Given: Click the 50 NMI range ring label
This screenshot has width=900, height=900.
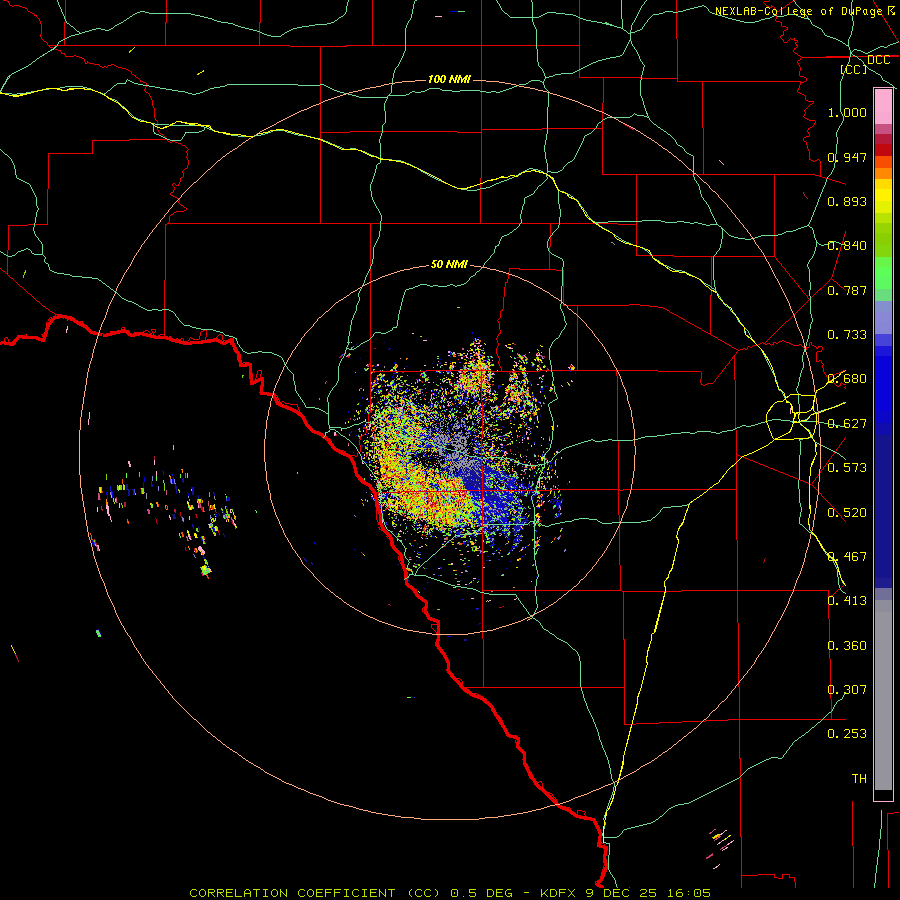Looking at the screenshot, I should point(449,265).
